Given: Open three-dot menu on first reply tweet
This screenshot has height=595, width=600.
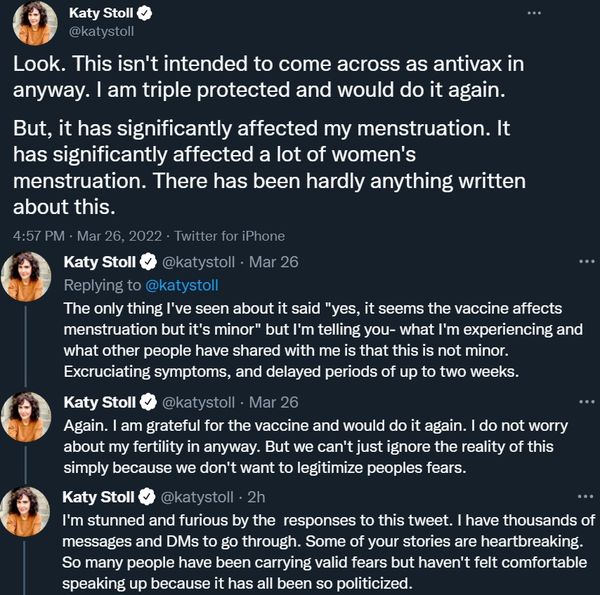Looking at the screenshot, I should (587, 262).
